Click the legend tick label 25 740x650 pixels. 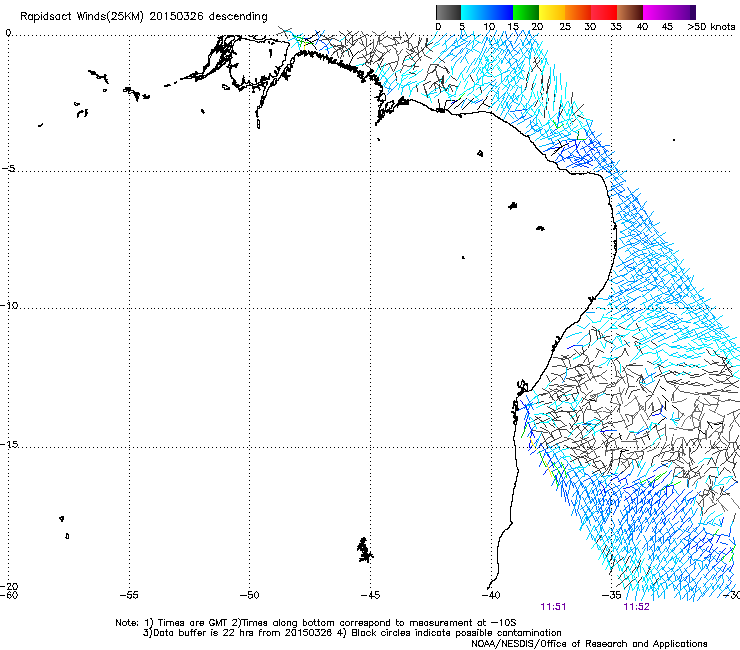pos(565,27)
